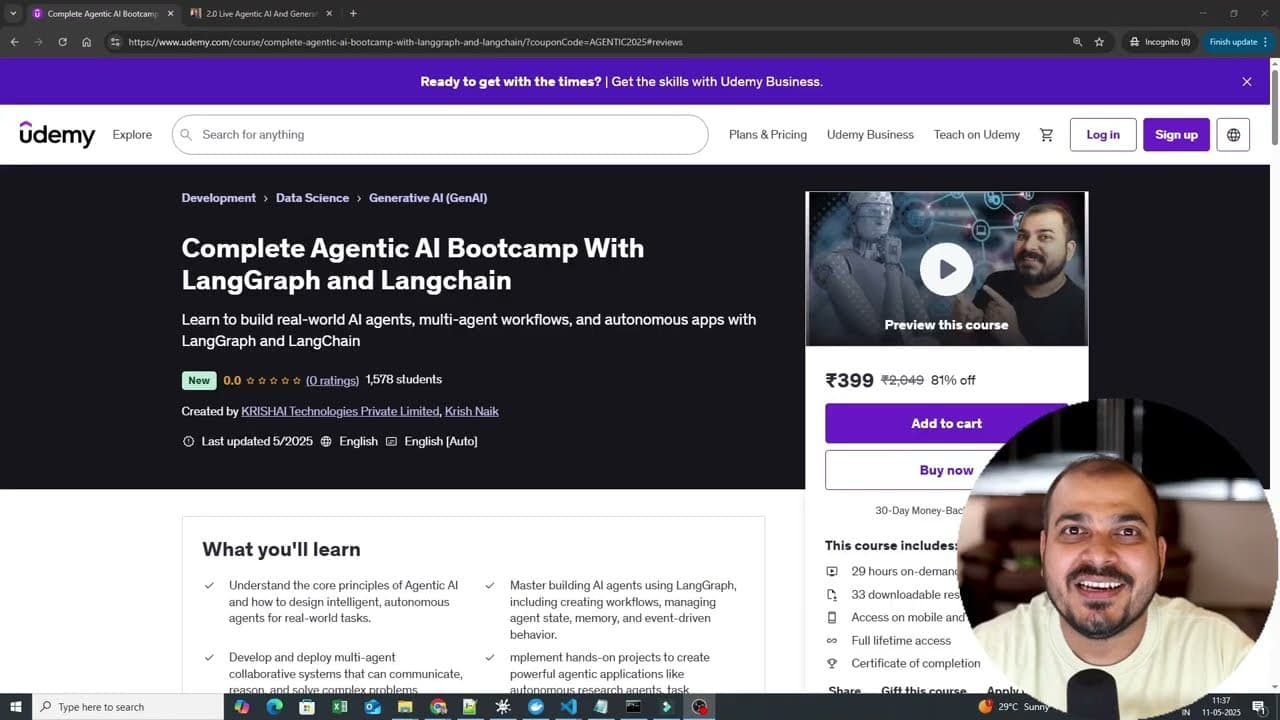Open Krish Naik instructor profile

471,411
